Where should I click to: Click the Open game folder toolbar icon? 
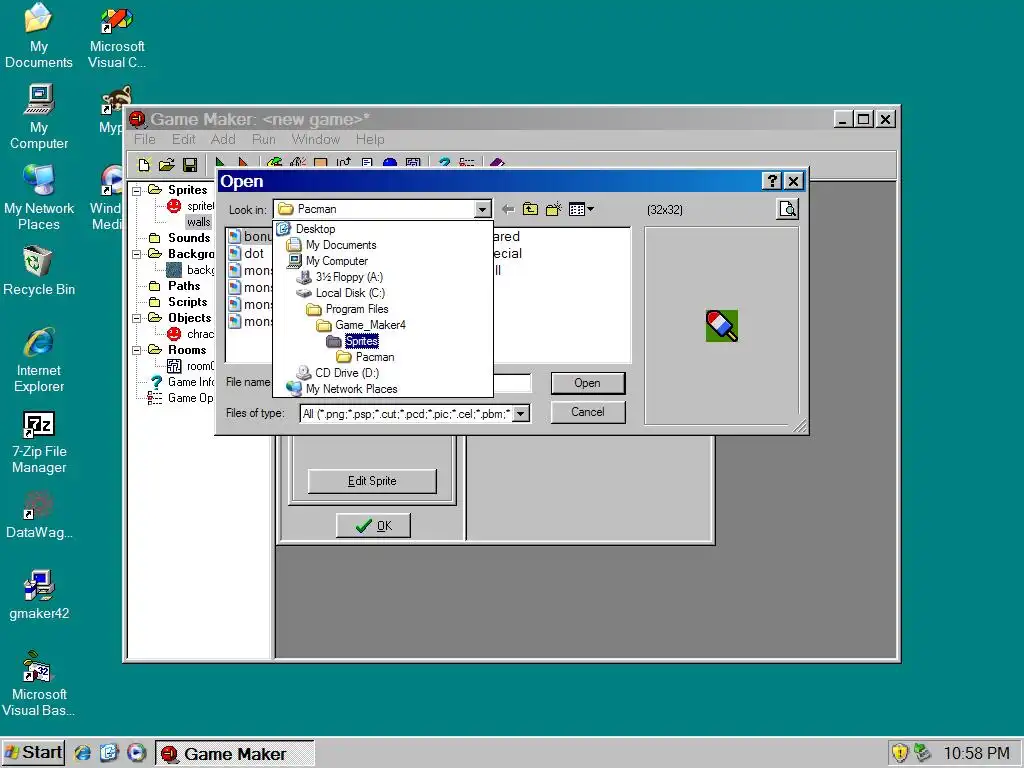click(x=167, y=164)
